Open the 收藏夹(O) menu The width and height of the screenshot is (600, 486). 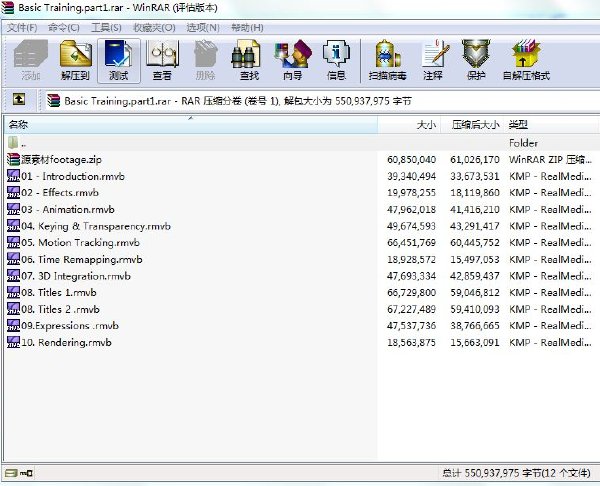[x=154, y=28]
